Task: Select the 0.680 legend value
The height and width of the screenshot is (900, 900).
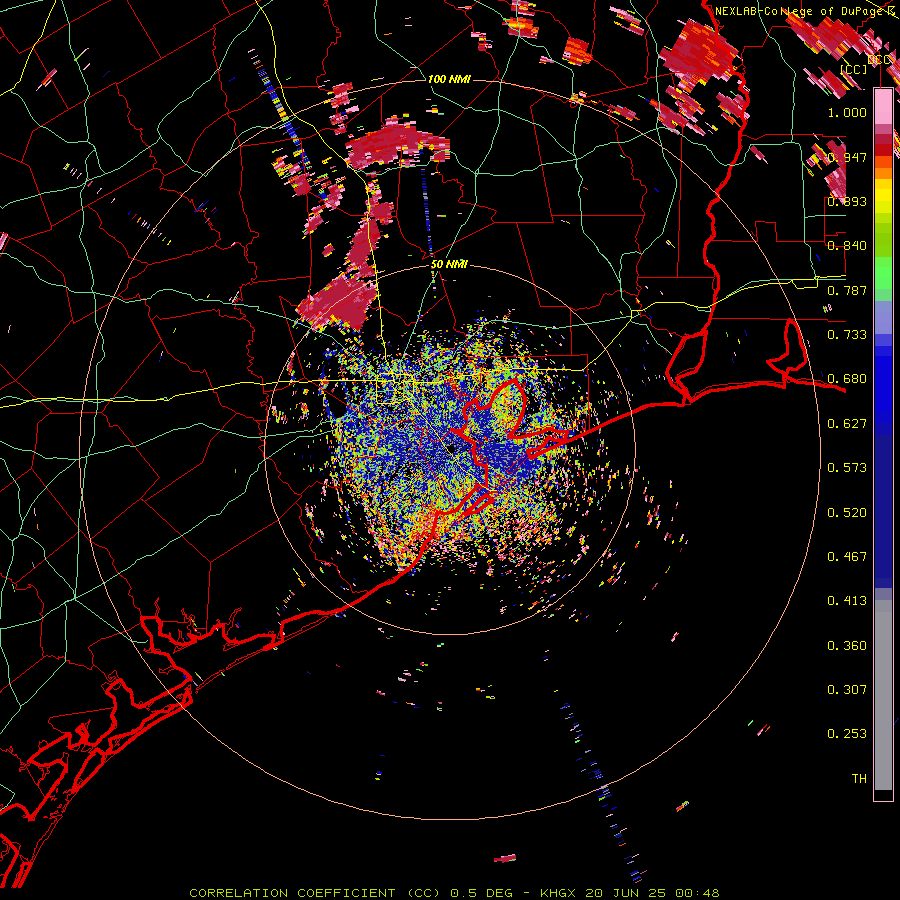Action: (x=847, y=379)
